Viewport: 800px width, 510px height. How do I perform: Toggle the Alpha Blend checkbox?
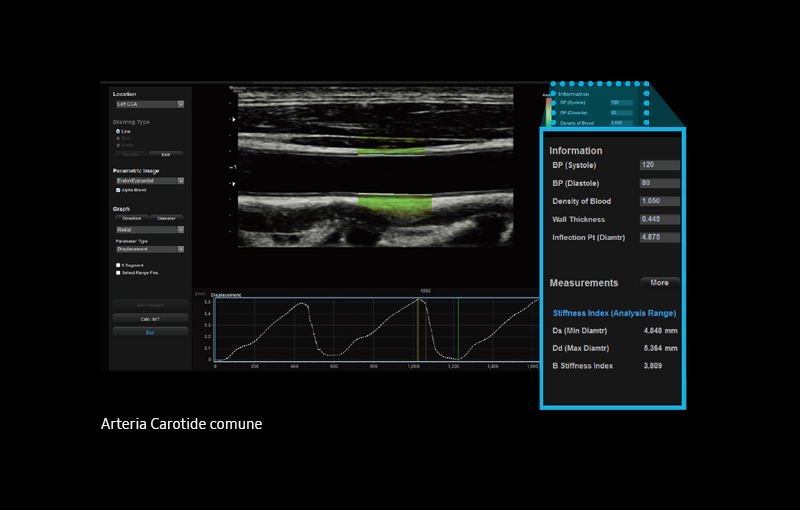point(118,190)
